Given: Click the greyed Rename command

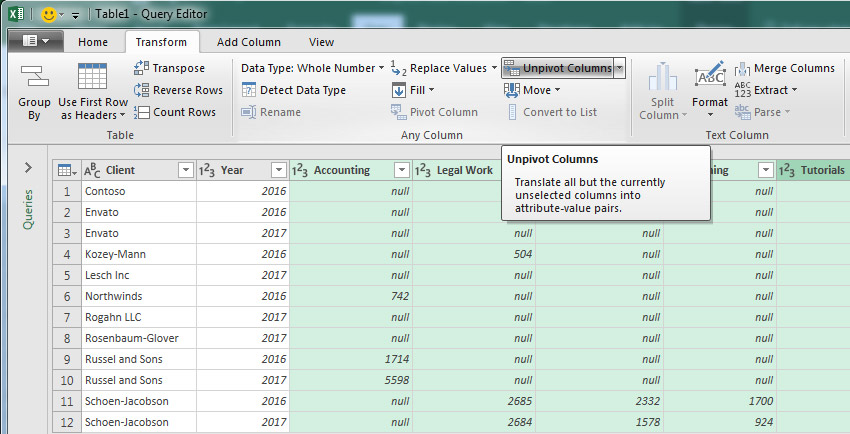Looking at the screenshot, I should 271,112.
